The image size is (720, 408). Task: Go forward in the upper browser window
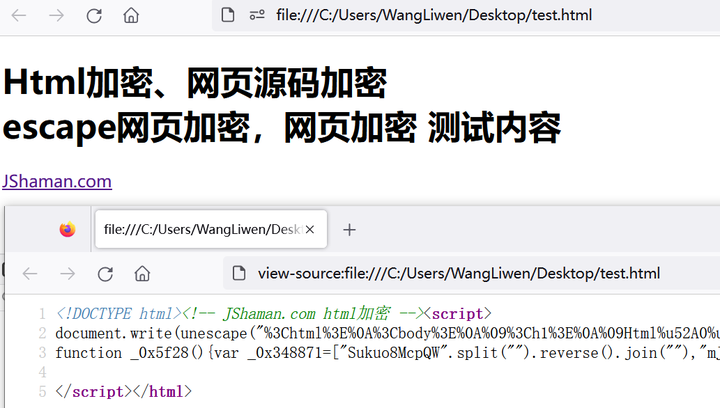[56, 16]
